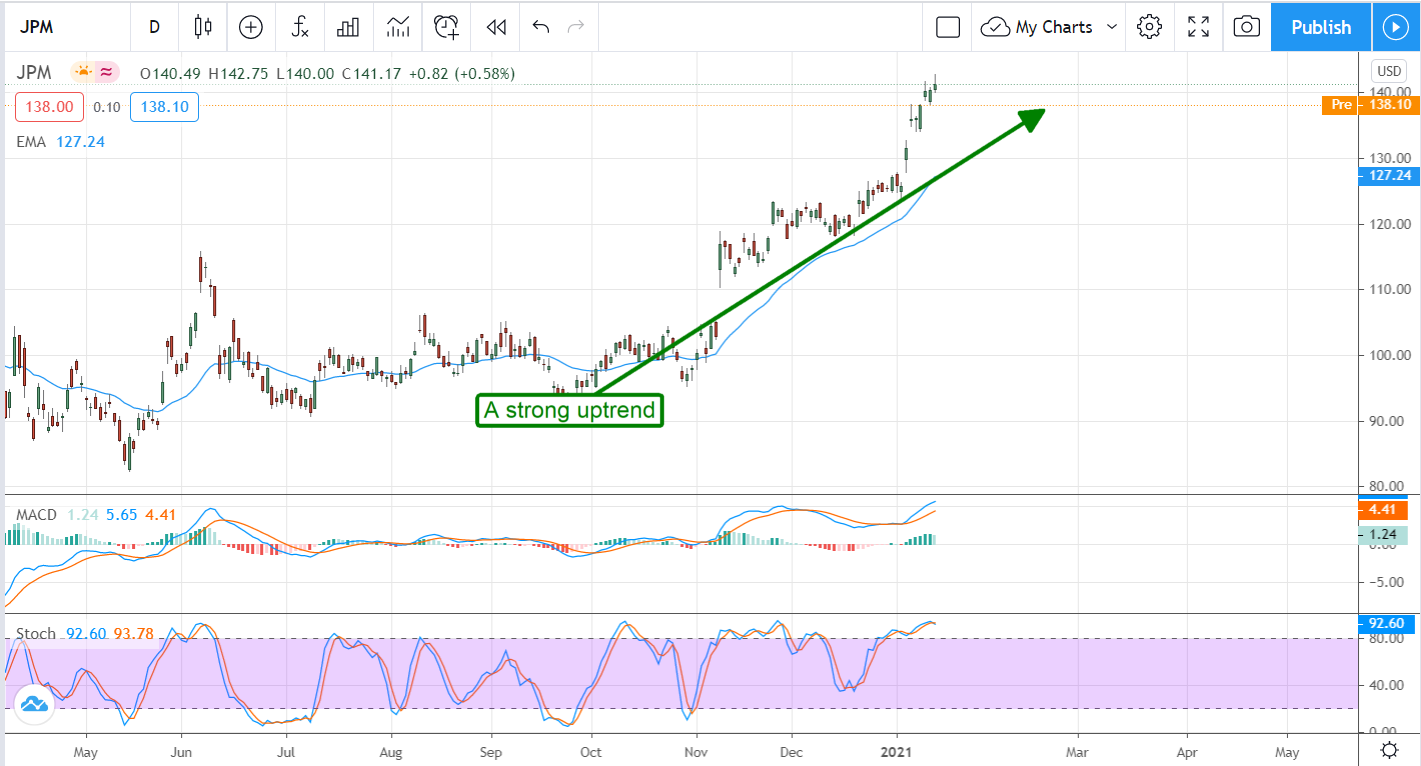
Task: Take a chart snapshot with the camera icon
Action: (1246, 27)
